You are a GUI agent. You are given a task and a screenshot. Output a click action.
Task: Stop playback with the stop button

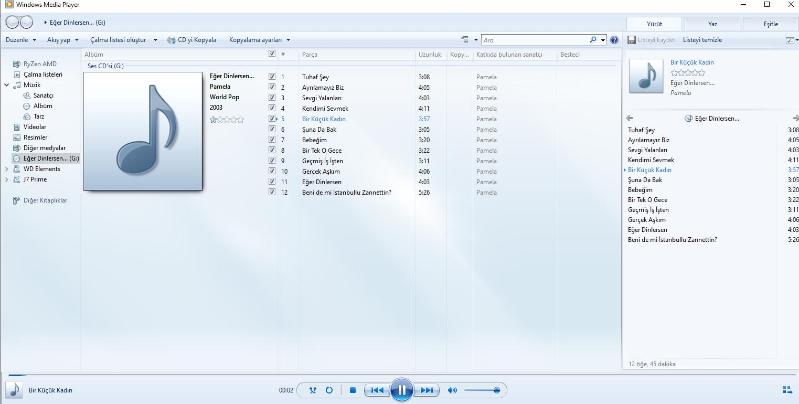(x=353, y=390)
